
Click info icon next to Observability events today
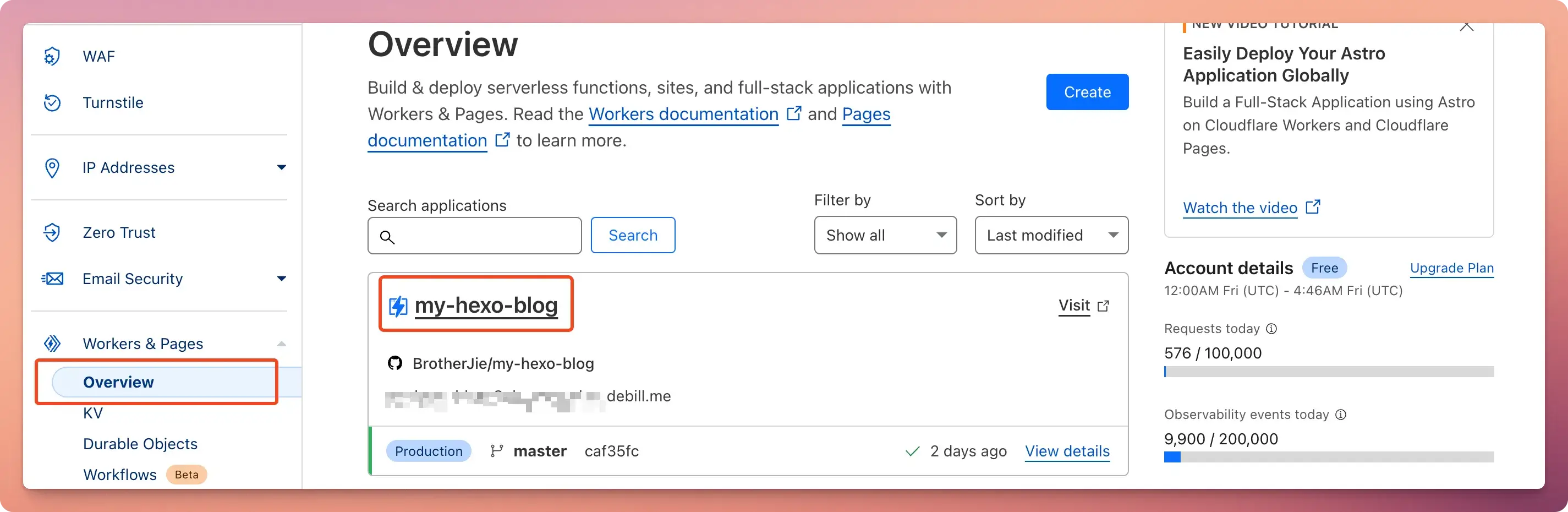click(1341, 415)
